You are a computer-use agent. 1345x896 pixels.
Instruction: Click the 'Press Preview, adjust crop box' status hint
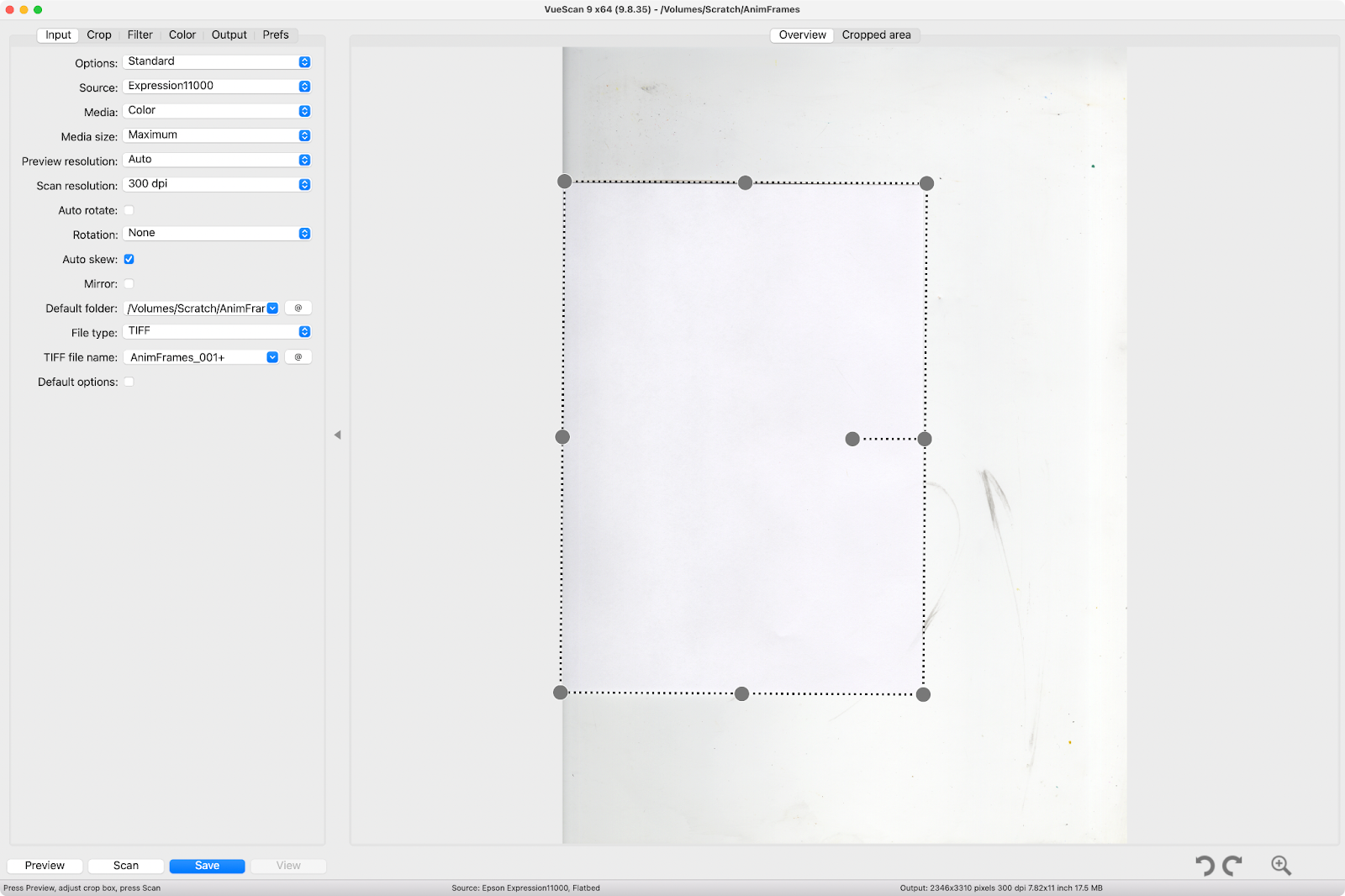click(x=82, y=888)
